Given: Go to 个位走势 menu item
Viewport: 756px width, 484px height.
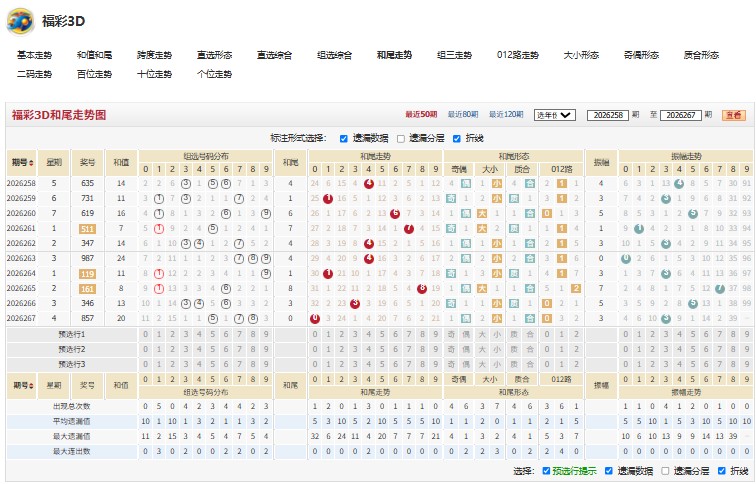Looking at the screenshot, I should pos(215,74).
